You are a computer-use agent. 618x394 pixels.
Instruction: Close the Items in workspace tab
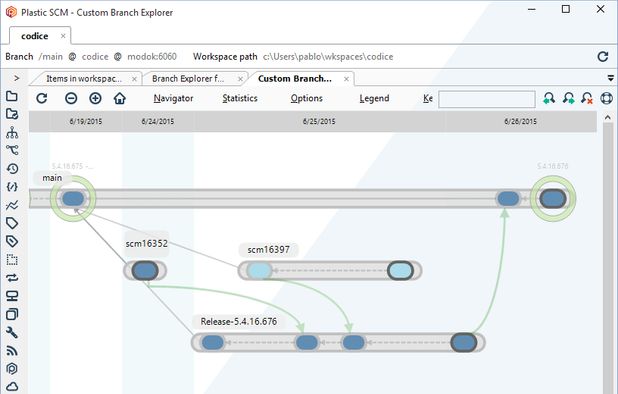coord(134,79)
